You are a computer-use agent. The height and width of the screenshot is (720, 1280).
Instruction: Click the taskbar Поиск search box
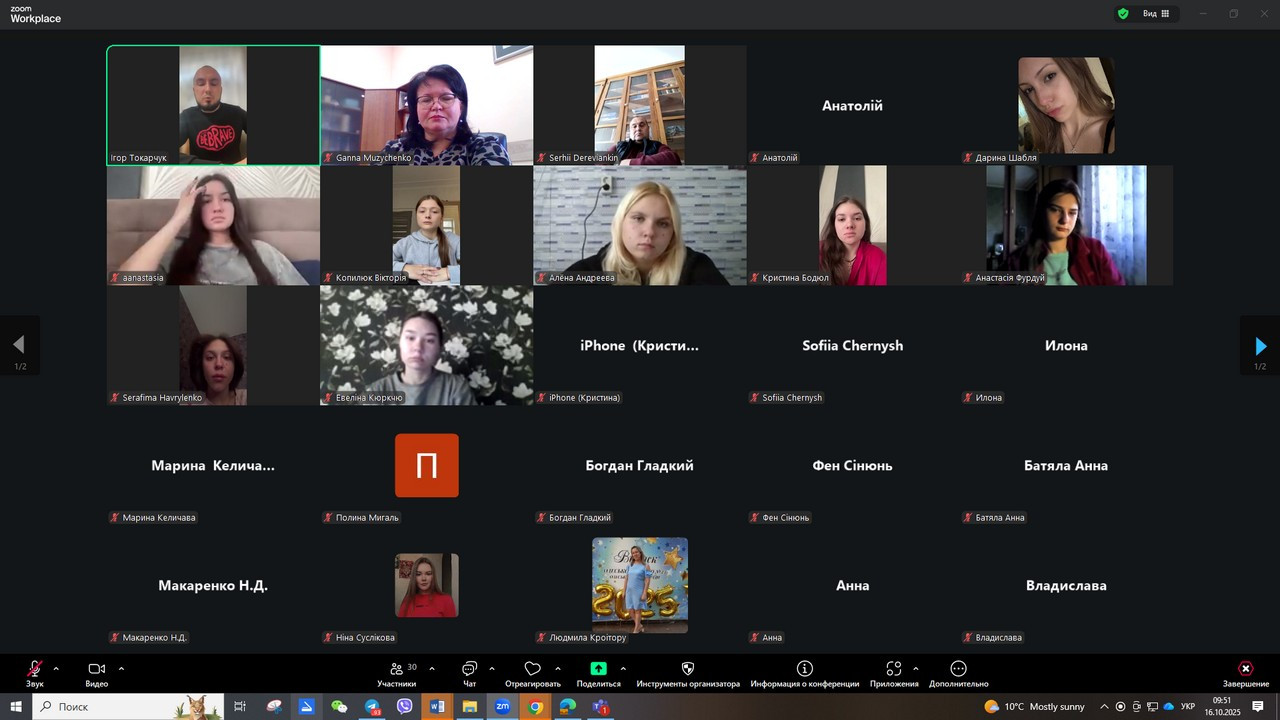[x=128, y=706]
